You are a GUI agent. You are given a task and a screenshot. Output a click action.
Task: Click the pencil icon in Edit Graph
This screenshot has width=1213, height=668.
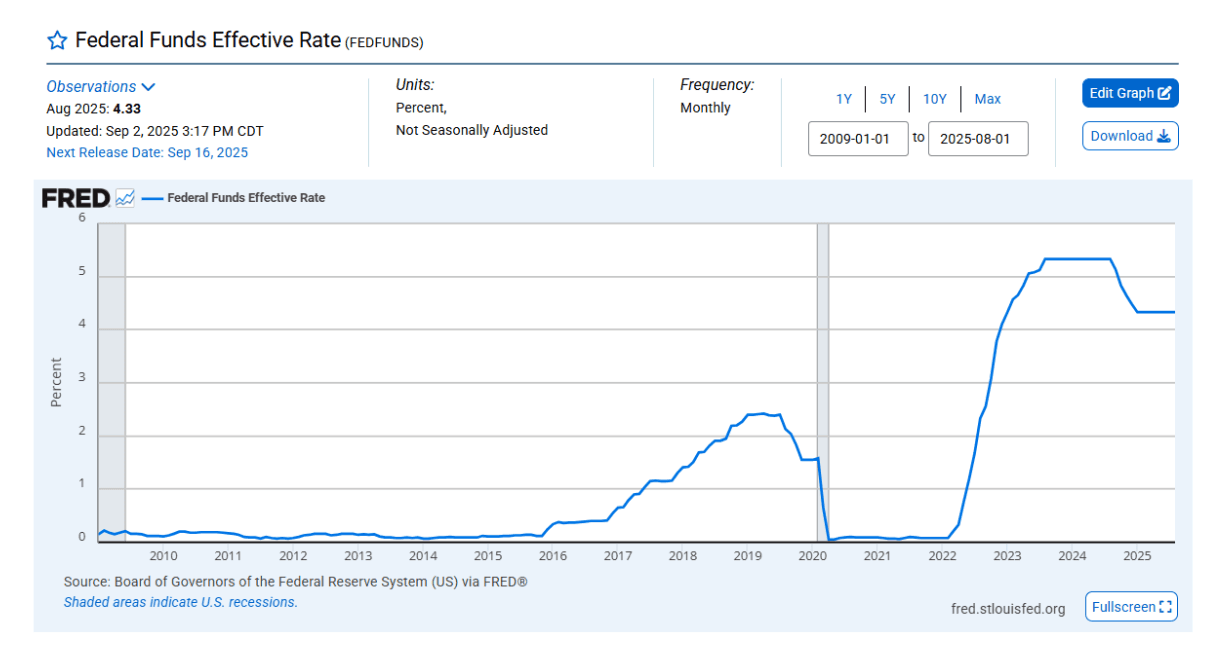coord(1164,93)
